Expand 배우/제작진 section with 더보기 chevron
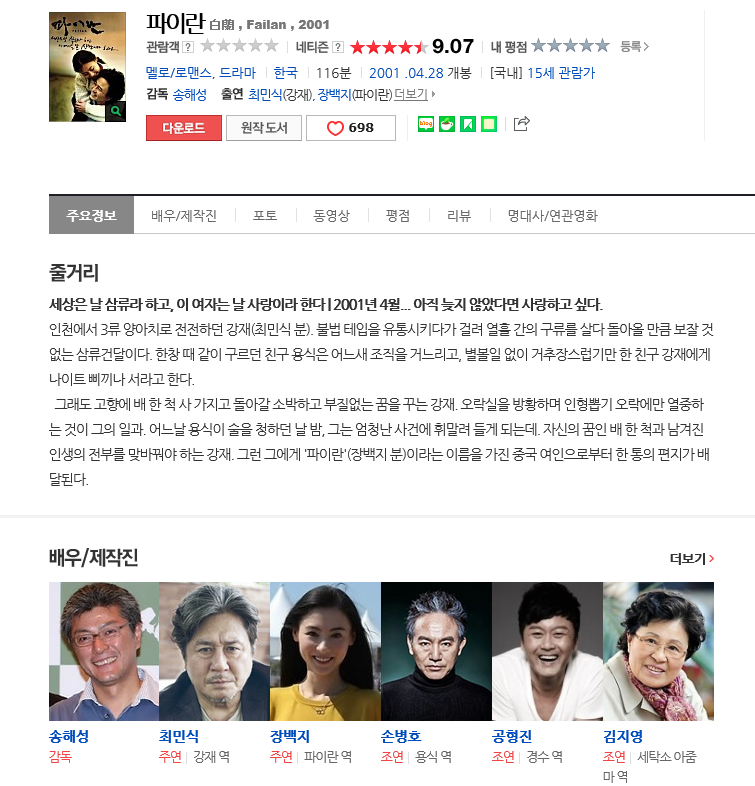This screenshot has width=755, height=786. 692,558
